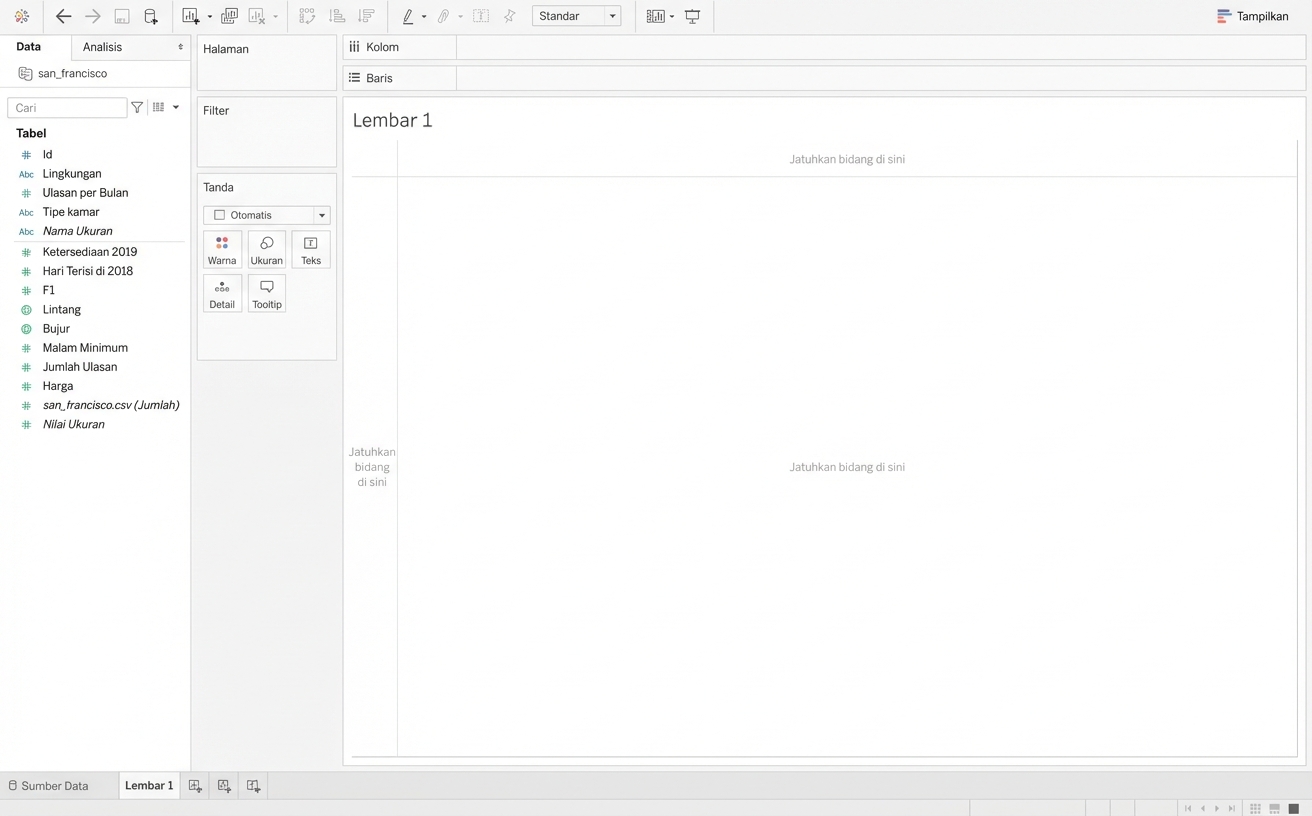The width and height of the screenshot is (1312, 816).
Task: Sort descending using the toolbar icon
Action: pyautogui.click(x=366, y=16)
